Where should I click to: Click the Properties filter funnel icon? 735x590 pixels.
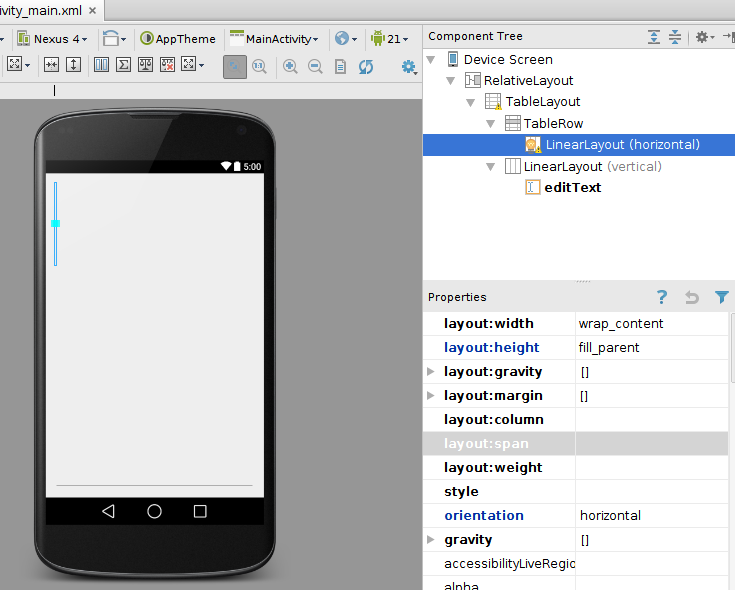coord(722,297)
